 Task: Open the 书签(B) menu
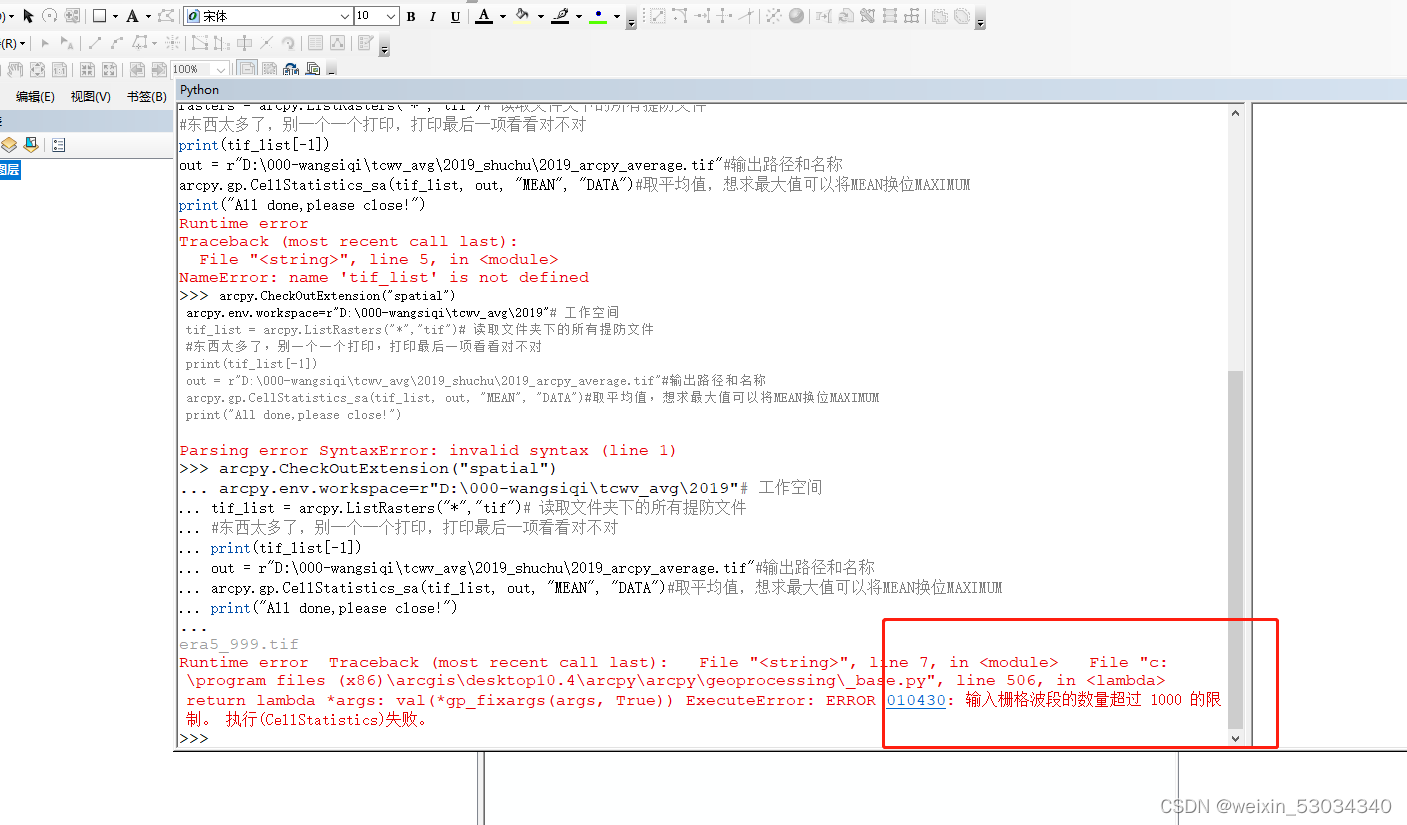(146, 96)
